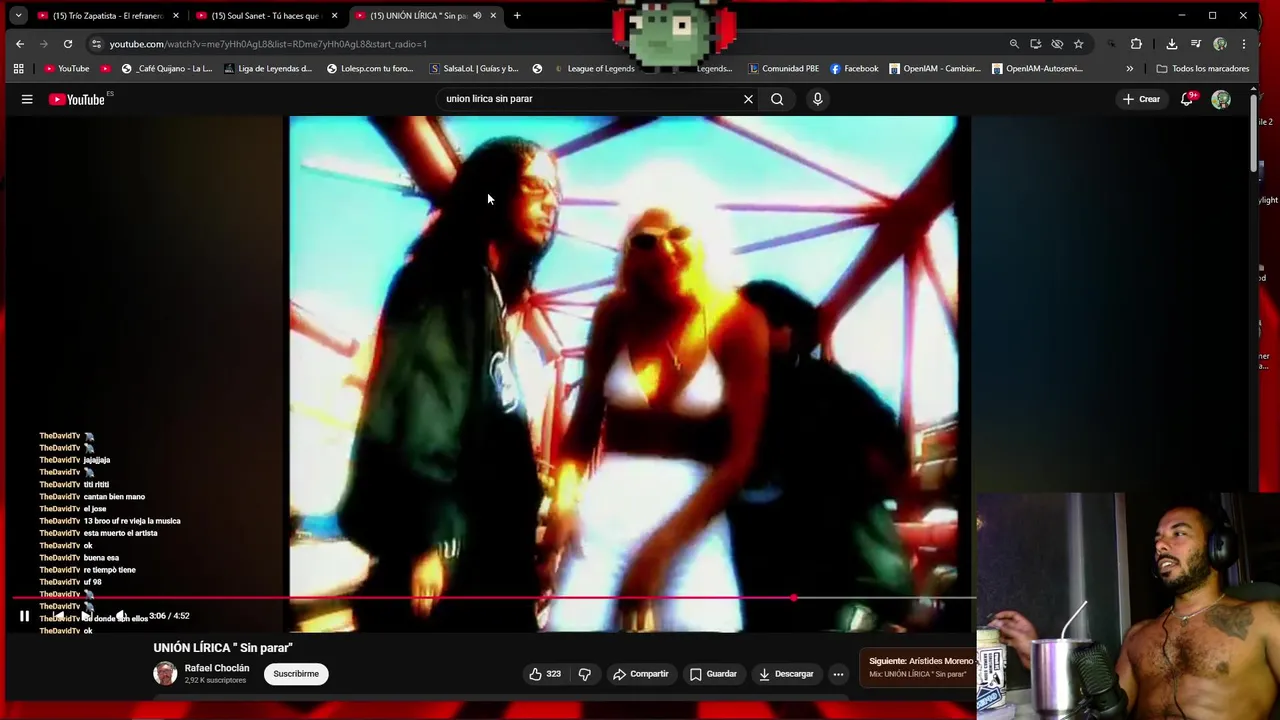The image size is (1280, 720).
Task: Open Chrome three-dot menu
Action: pyautogui.click(x=1244, y=44)
